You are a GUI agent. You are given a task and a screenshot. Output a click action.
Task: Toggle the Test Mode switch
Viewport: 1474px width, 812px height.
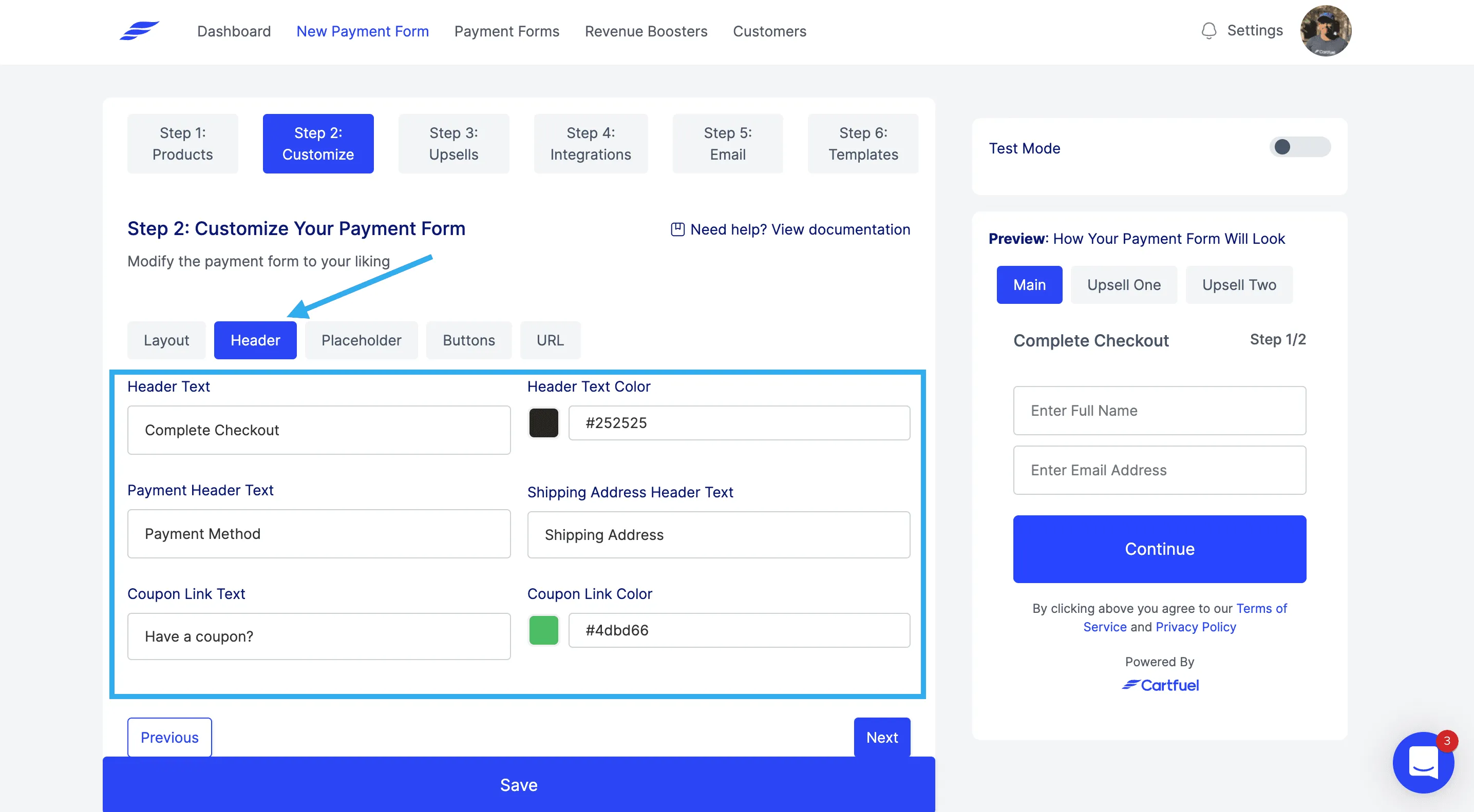1299,147
